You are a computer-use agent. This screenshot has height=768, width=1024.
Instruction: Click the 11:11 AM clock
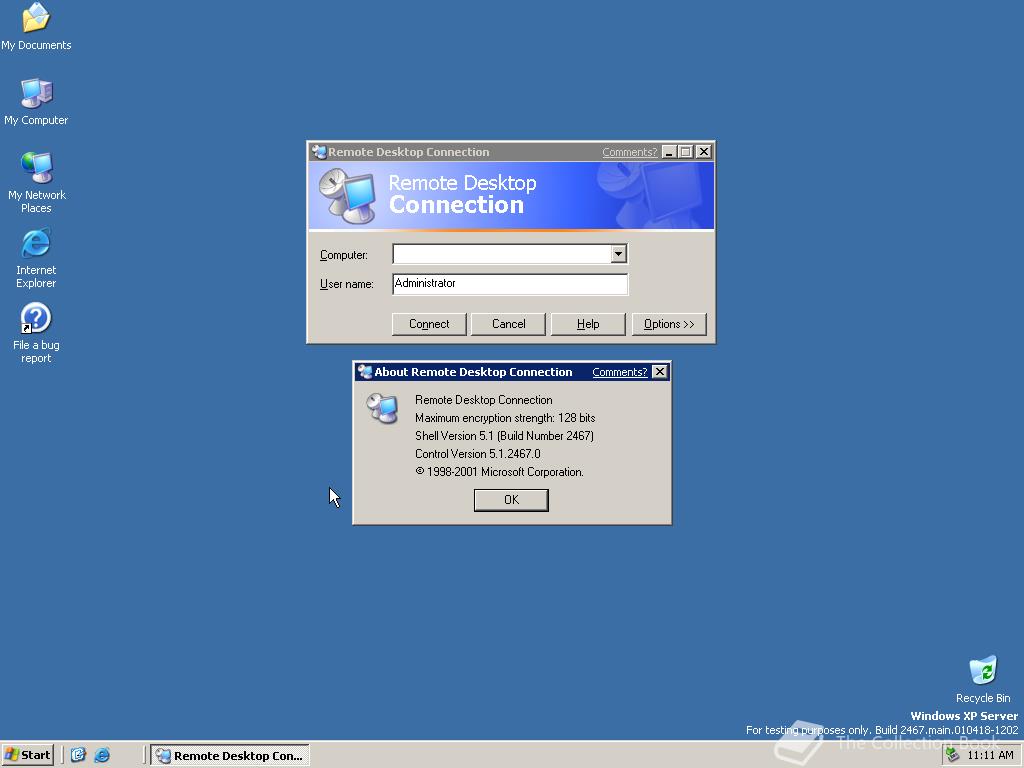tap(990, 755)
